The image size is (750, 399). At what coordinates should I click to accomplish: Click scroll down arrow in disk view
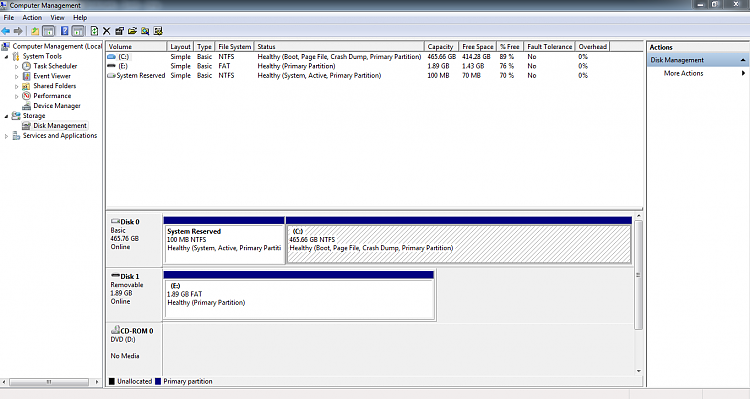coord(639,371)
